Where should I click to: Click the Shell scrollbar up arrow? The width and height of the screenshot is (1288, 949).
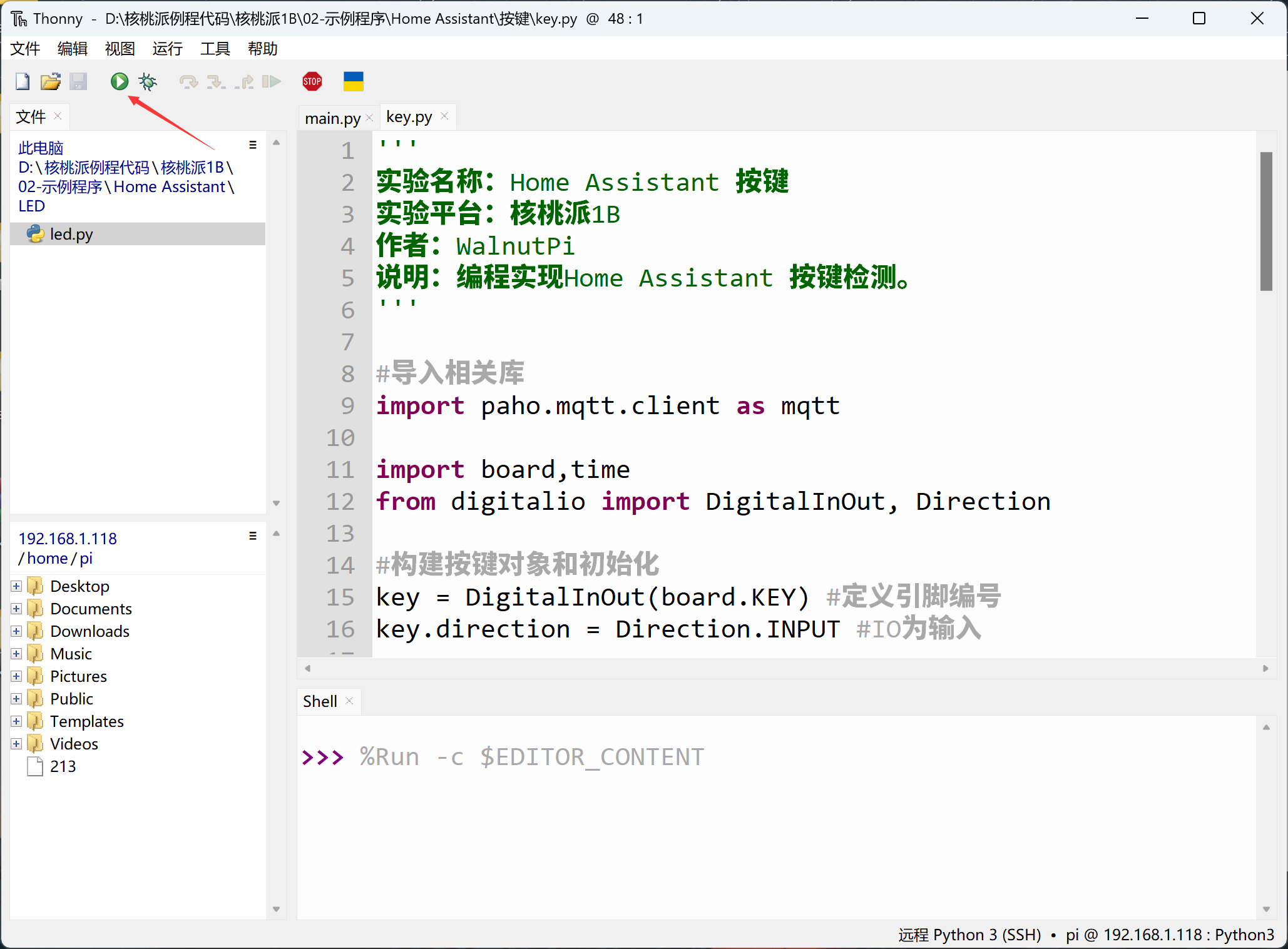pyautogui.click(x=1266, y=727)
